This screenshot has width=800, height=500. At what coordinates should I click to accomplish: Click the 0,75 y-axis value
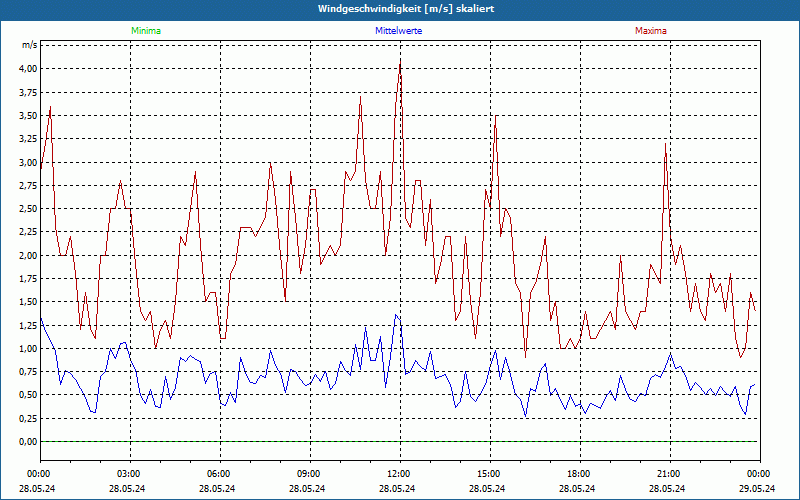click(x=28, y=372)
